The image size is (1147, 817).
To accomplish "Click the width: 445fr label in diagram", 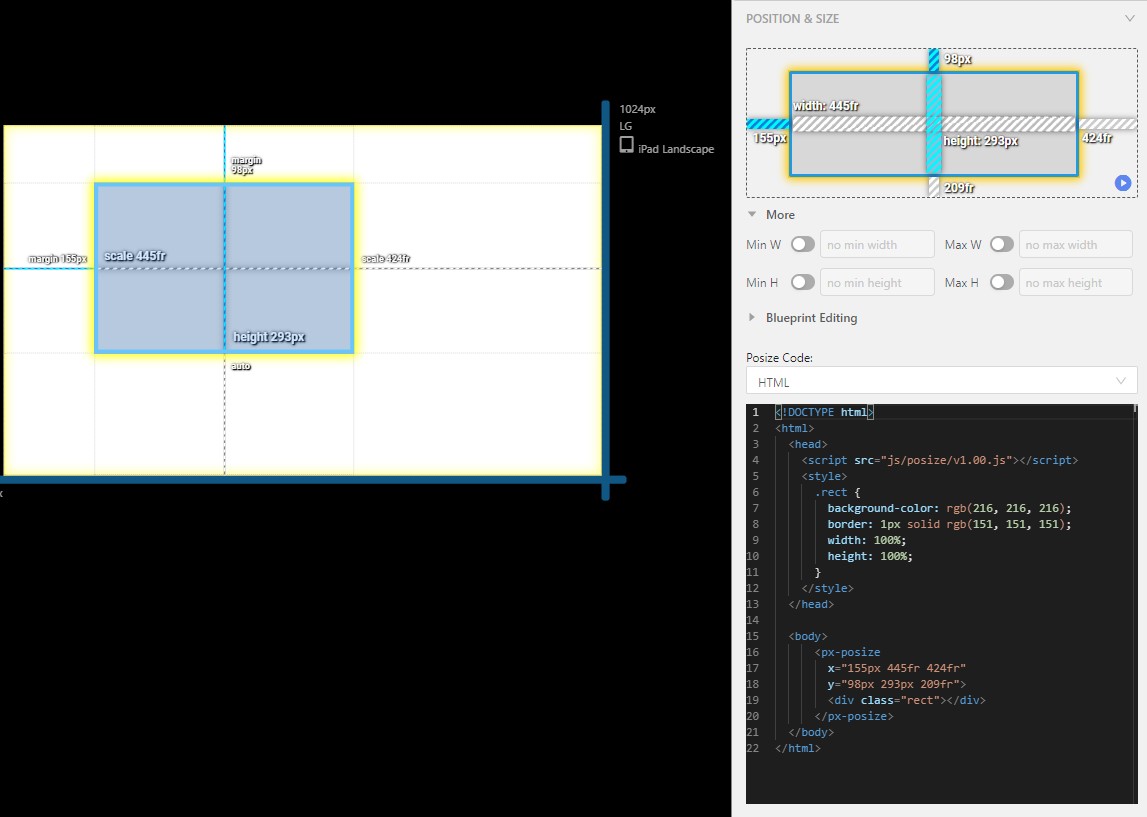I will [826, 106].
